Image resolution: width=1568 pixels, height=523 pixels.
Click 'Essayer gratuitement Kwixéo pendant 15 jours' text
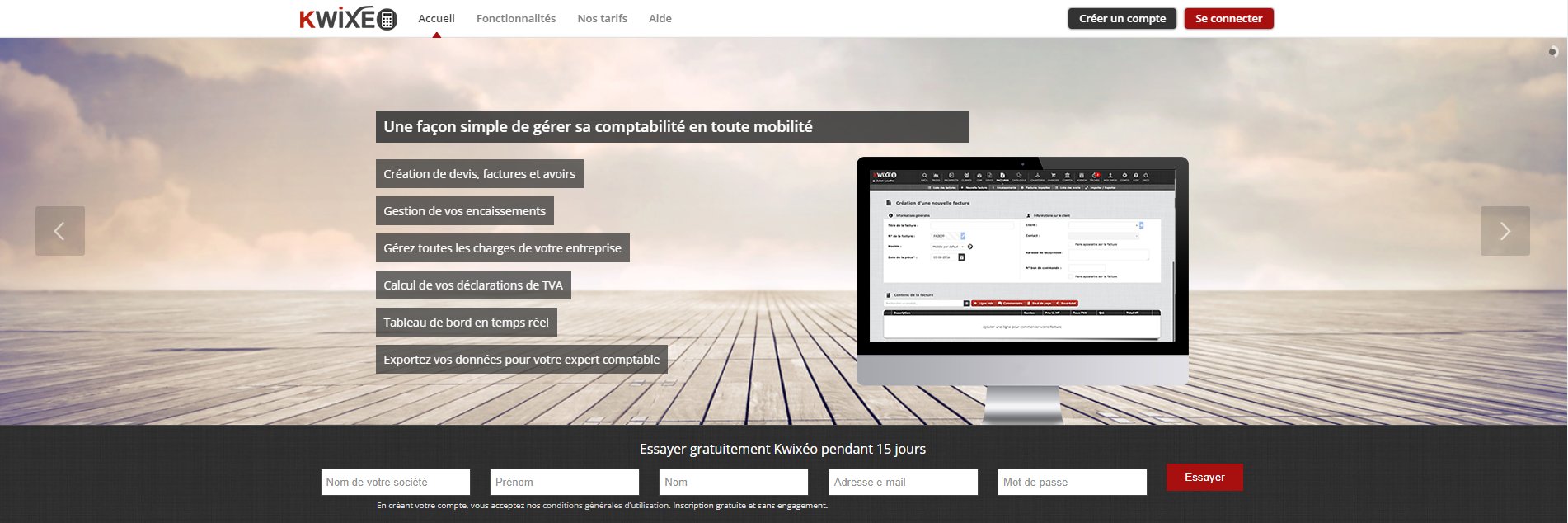pyautogui.click(x=782, y=449)
